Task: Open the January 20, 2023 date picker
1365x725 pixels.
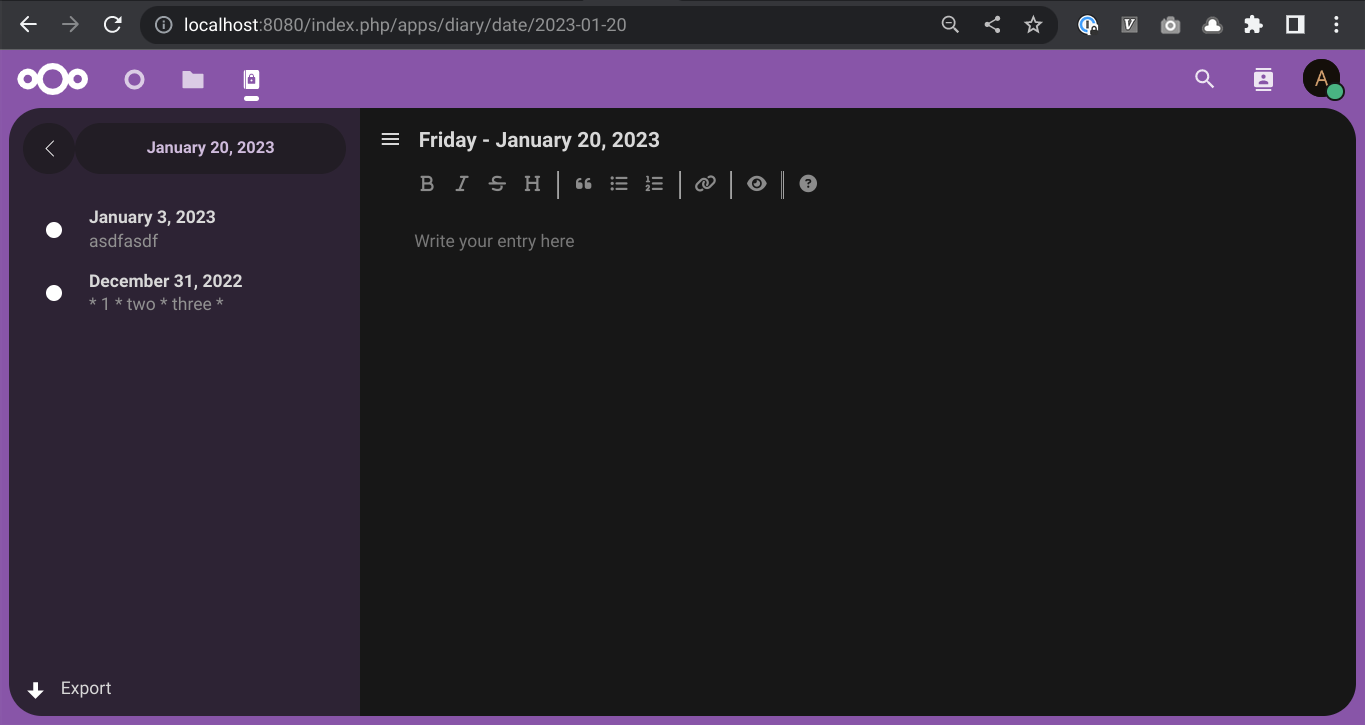Action: pyautogui.click(x=210, y=147)
